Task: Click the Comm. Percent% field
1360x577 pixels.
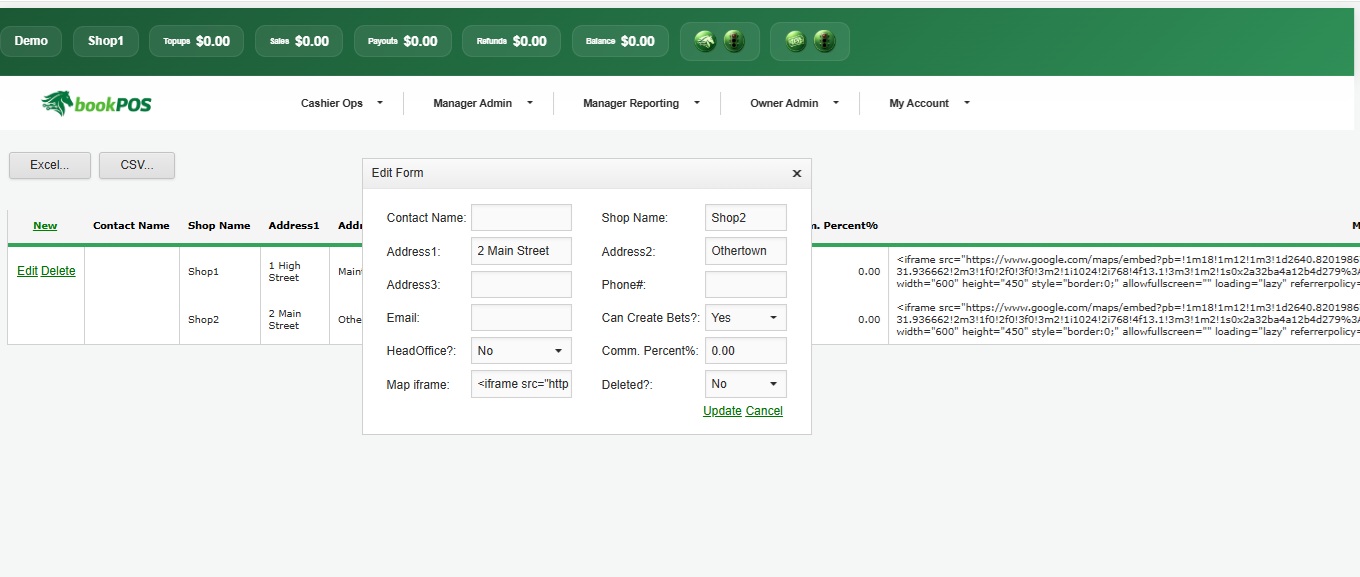Action: pyautogui.click(x=745, y=351)
